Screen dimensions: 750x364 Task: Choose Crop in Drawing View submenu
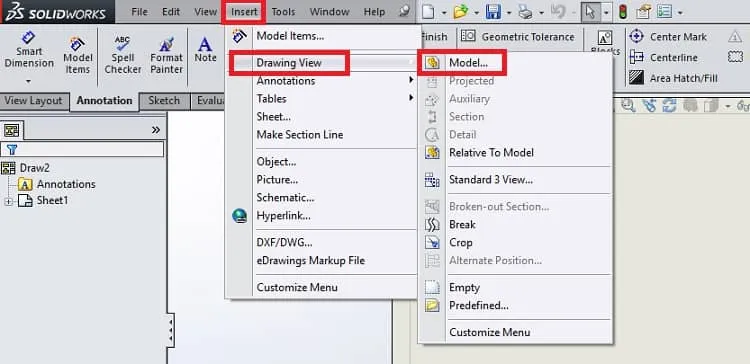tap(461, 243)
